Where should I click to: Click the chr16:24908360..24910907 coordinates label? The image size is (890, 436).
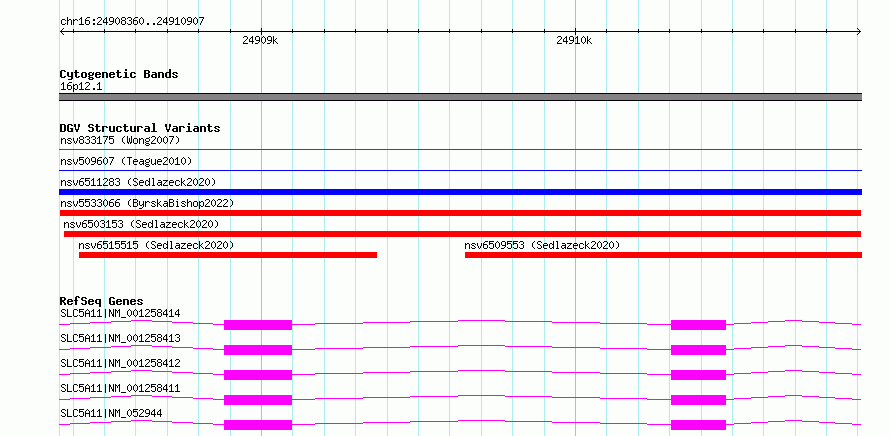coord(132,22)
